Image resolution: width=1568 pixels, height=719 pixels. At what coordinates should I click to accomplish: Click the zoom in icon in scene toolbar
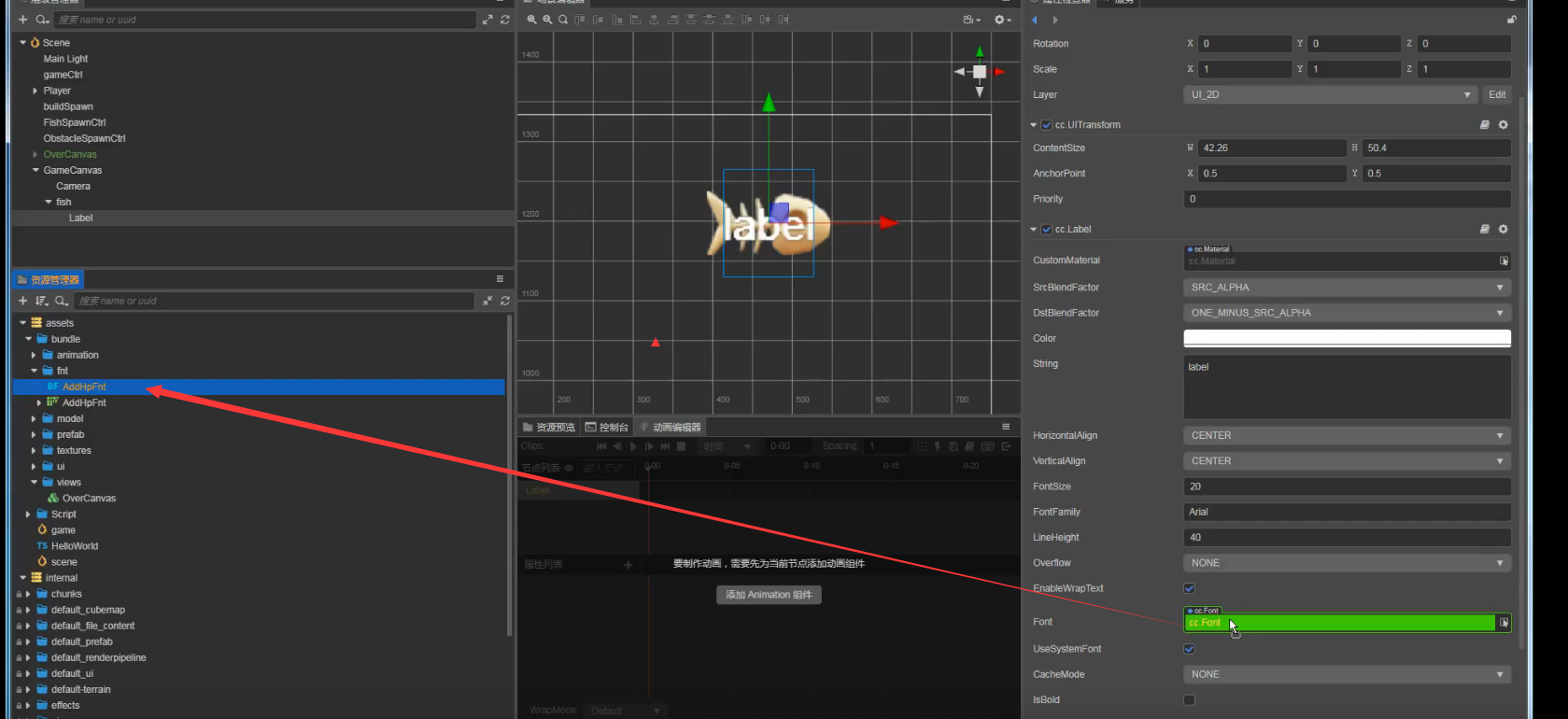[531, 20]
